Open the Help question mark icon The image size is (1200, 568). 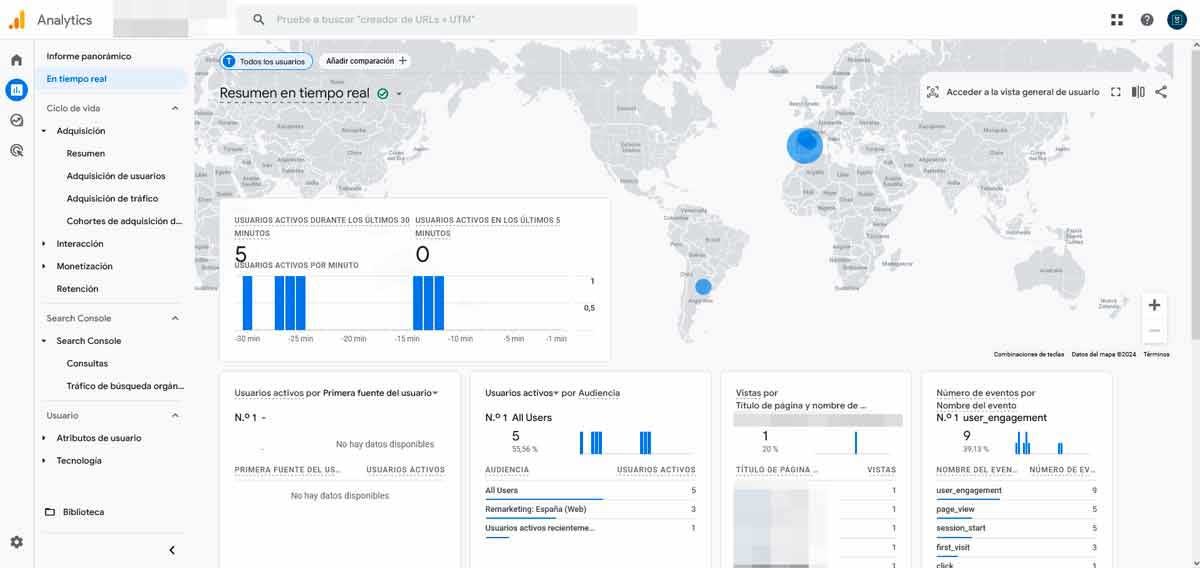(1147, 20)
